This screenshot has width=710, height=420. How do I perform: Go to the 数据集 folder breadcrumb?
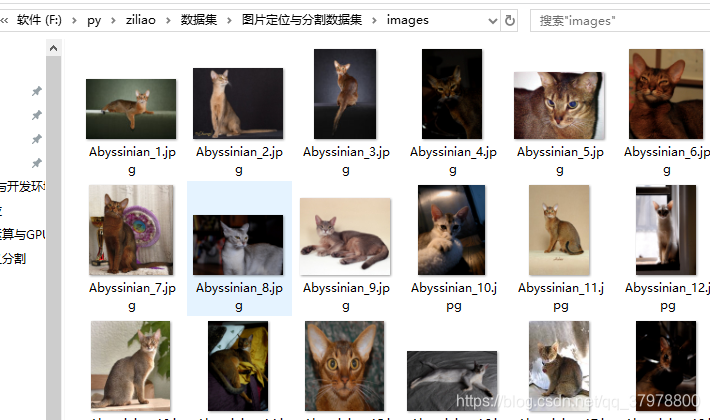pos(199,20)
